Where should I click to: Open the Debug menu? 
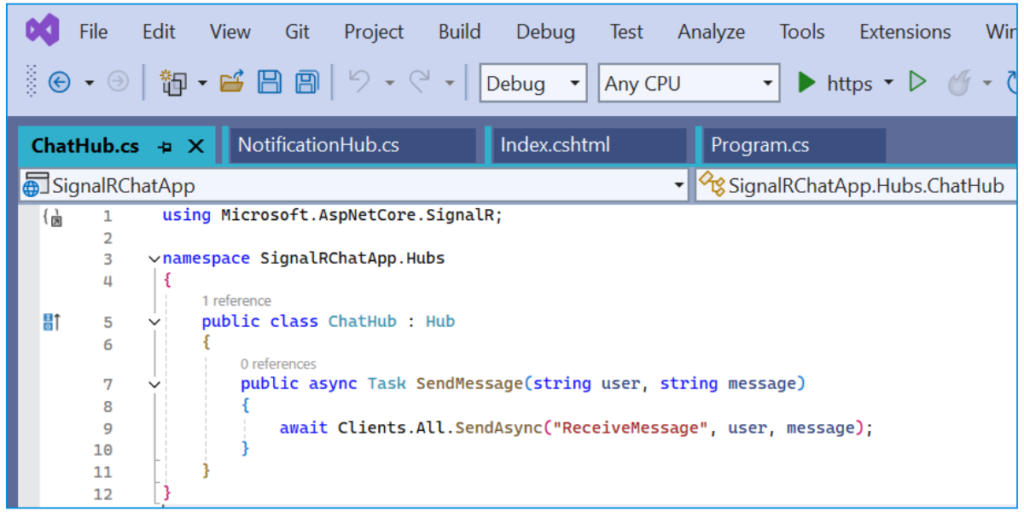click(x=545, y=31)
